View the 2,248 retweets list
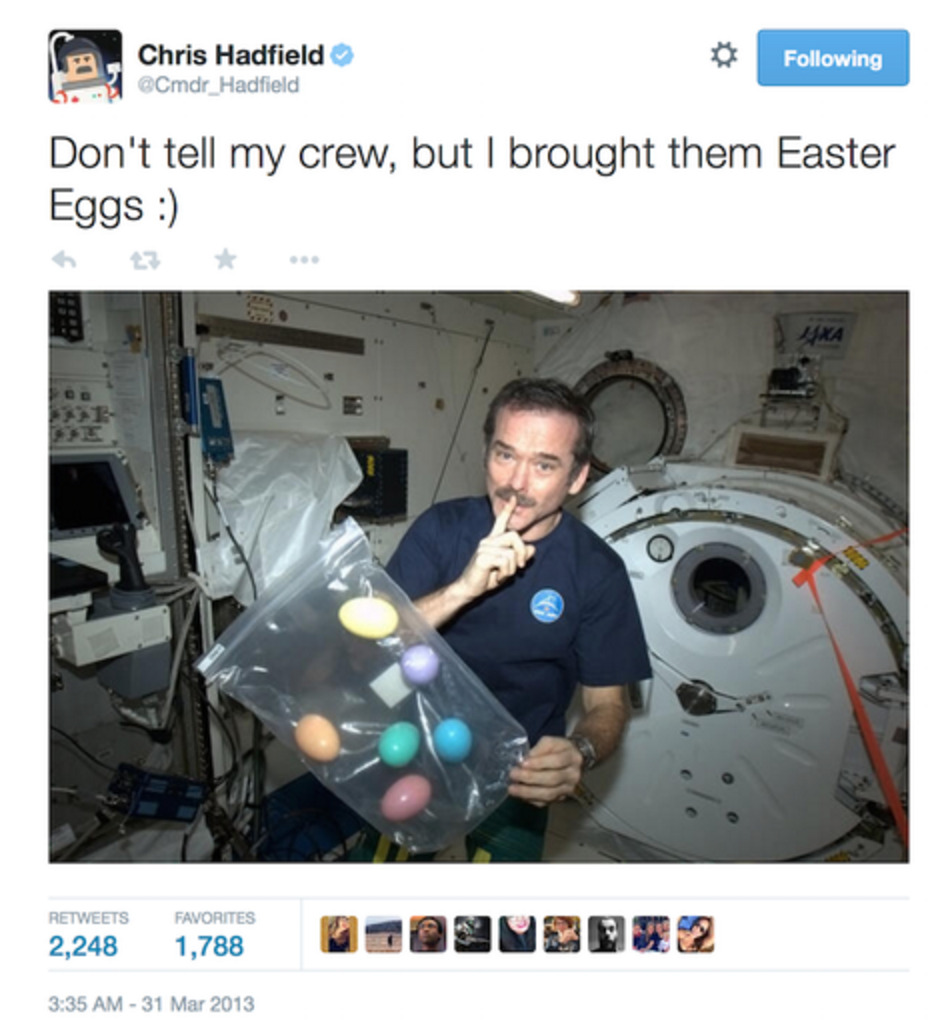 click(x=83, y=934)
